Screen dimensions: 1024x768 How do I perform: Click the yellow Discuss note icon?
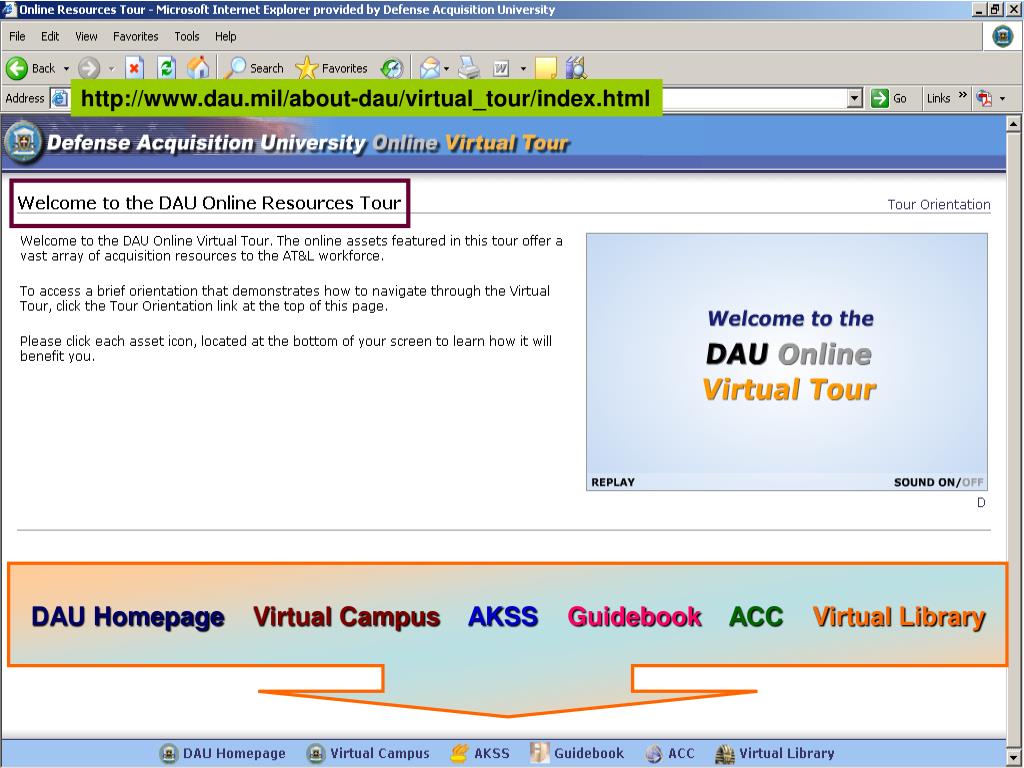(x=546, y=68)
